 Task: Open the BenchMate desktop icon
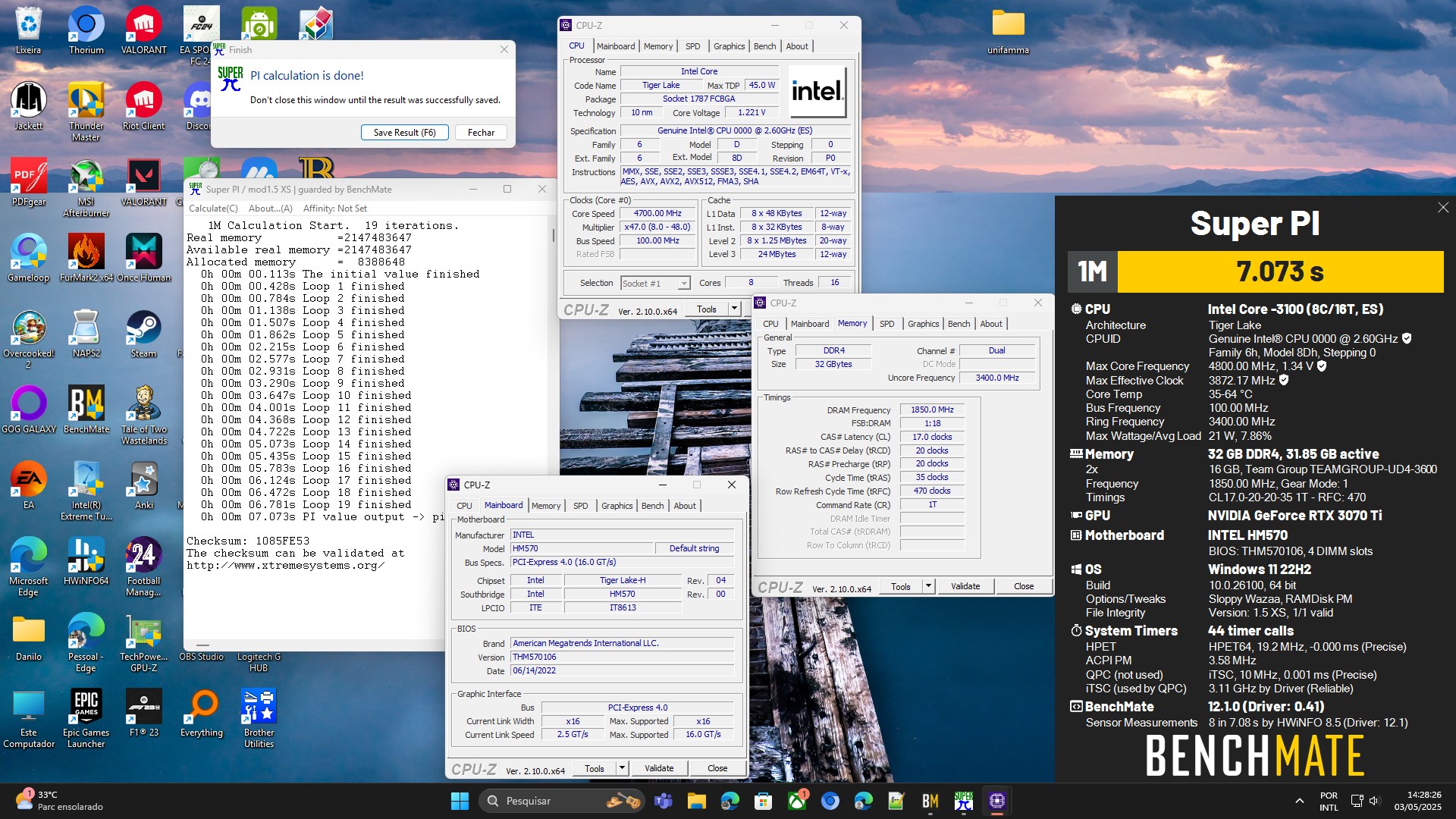click(86, 409)
